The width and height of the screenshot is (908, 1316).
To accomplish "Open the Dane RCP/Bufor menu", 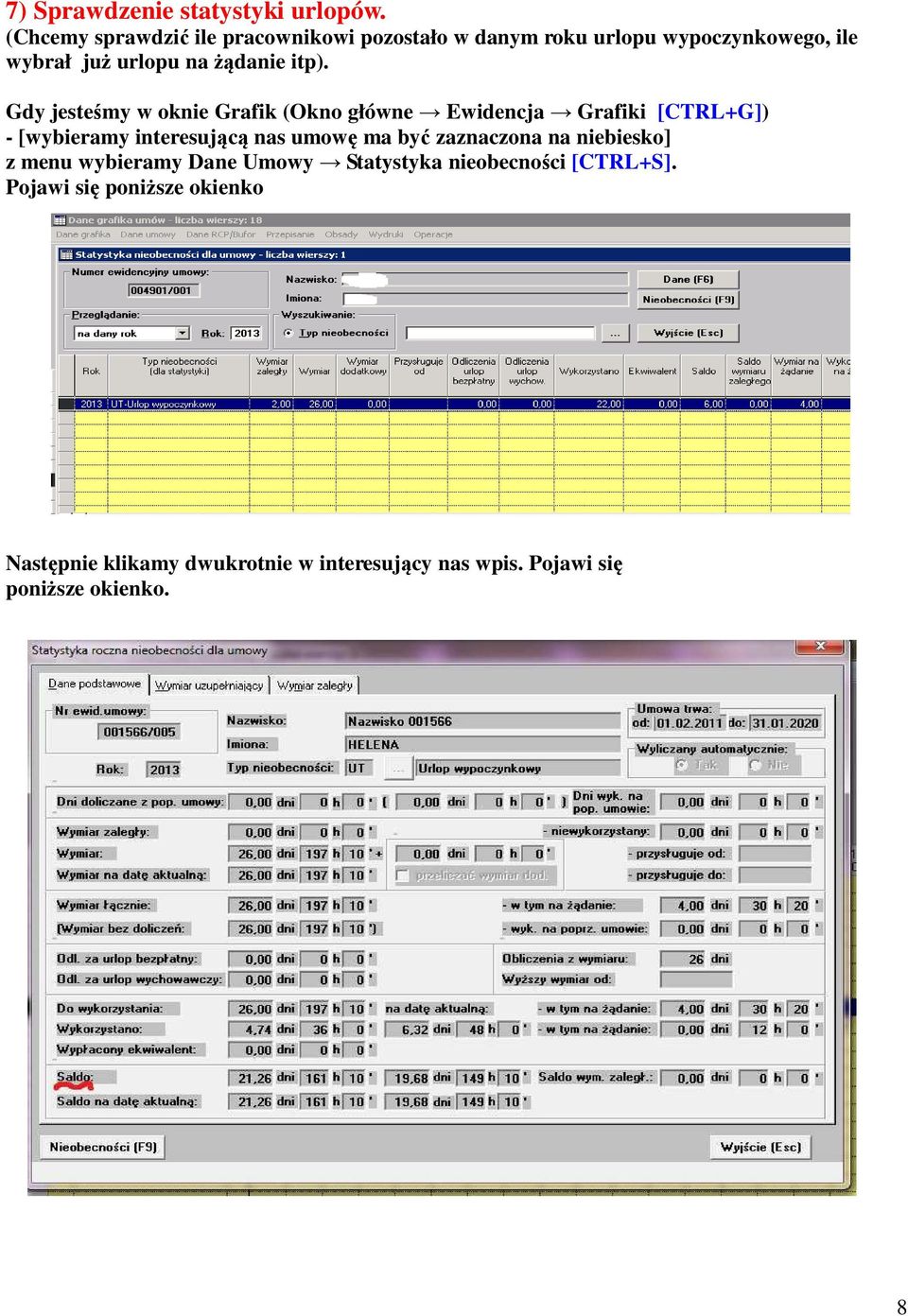I will (220, 234).
